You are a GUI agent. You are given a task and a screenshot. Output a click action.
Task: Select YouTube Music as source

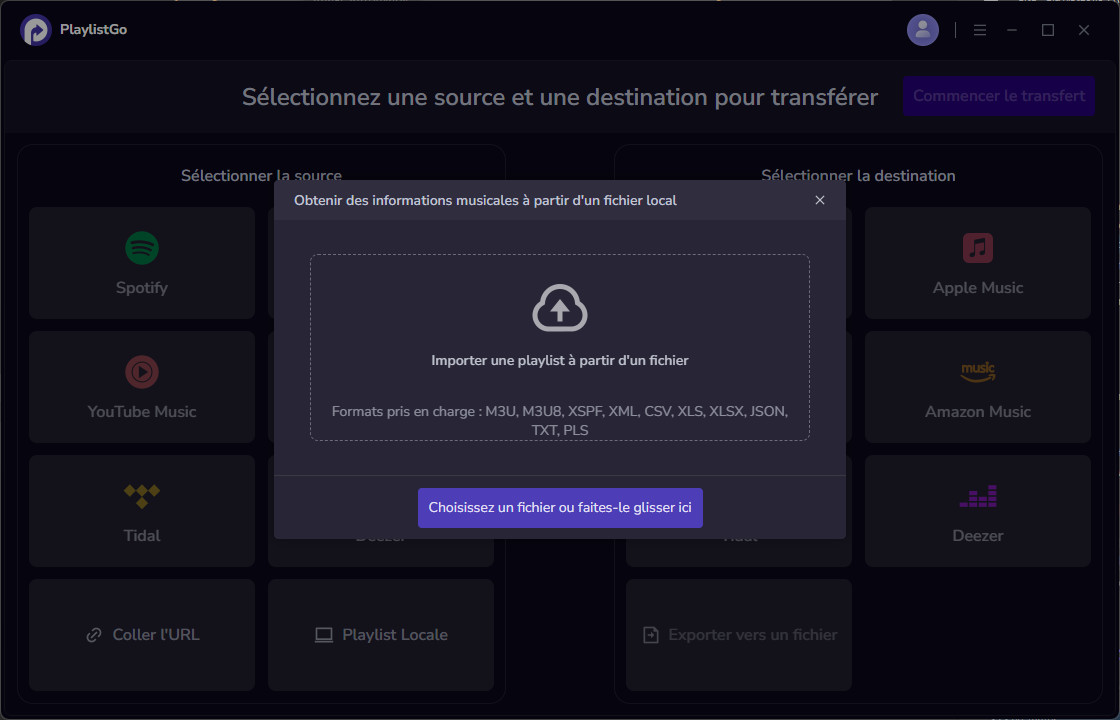(x=142, y=373)
